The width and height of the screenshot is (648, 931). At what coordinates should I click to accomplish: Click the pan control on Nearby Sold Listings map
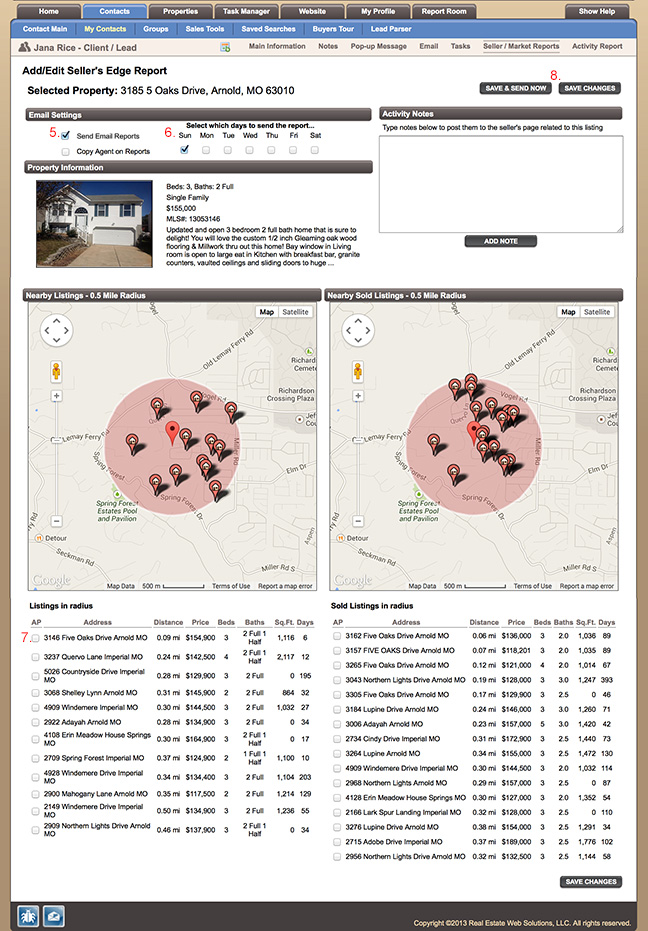tap(358, 331)
